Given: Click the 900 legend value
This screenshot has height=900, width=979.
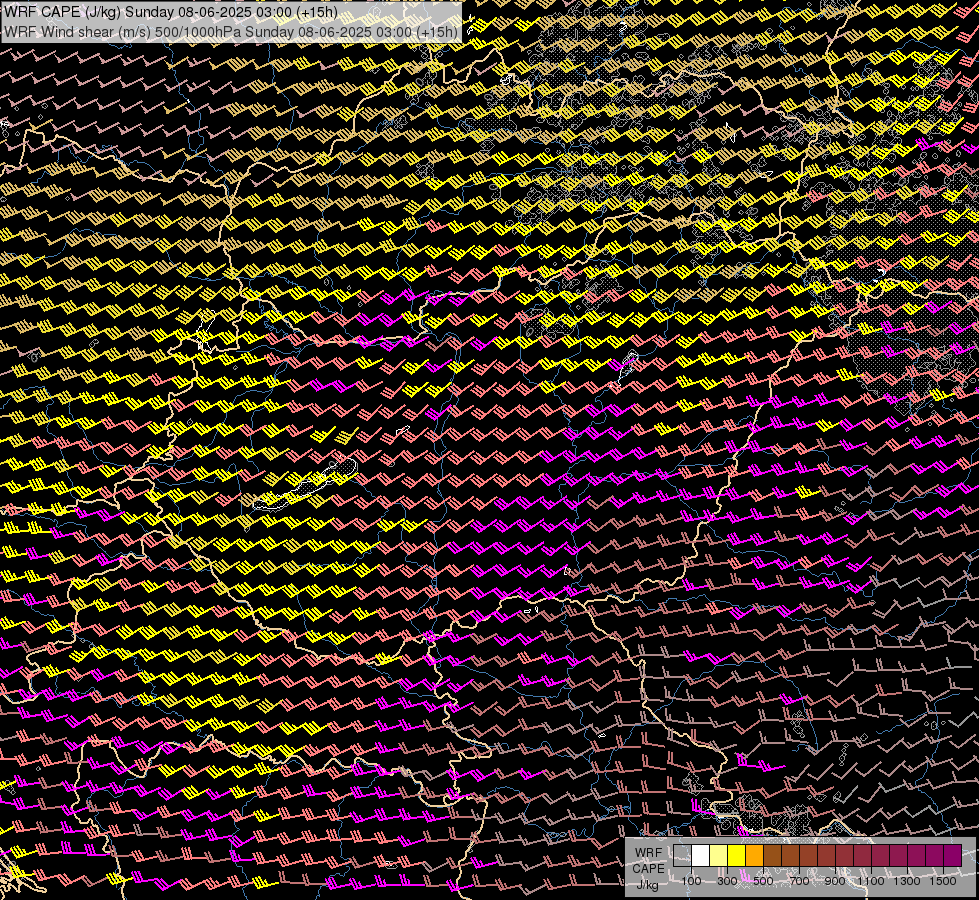Looking at the screenshot, I should [835, 881].
